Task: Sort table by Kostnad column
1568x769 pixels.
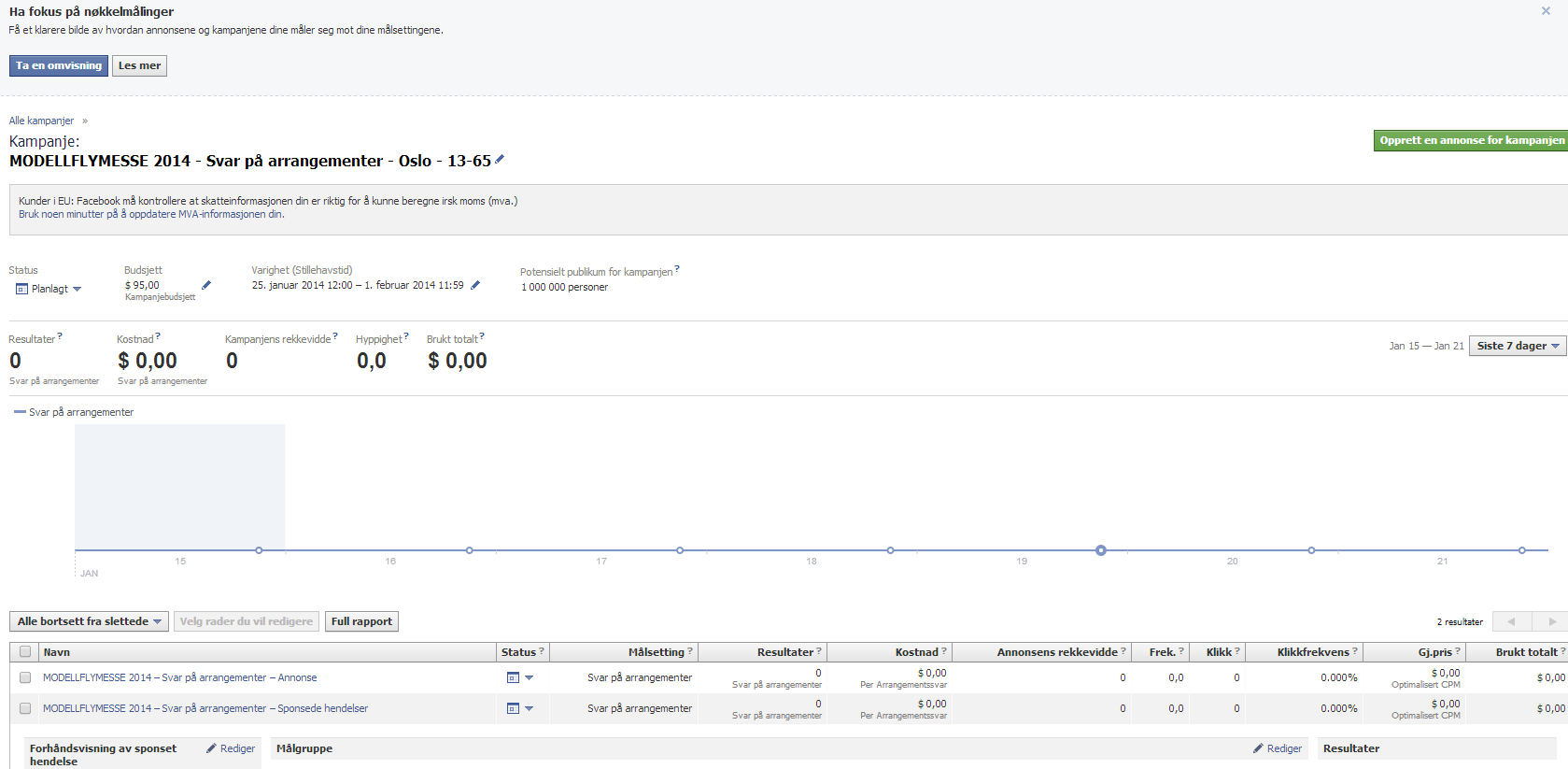Action: click(x=917, y=652)
